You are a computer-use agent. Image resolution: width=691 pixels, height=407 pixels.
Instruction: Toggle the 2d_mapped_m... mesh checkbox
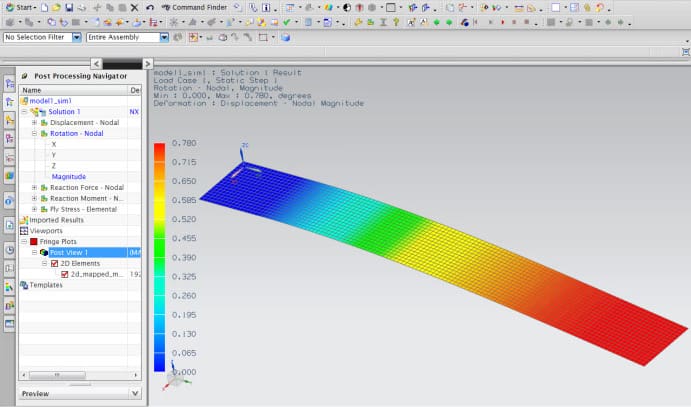[65, 274]
